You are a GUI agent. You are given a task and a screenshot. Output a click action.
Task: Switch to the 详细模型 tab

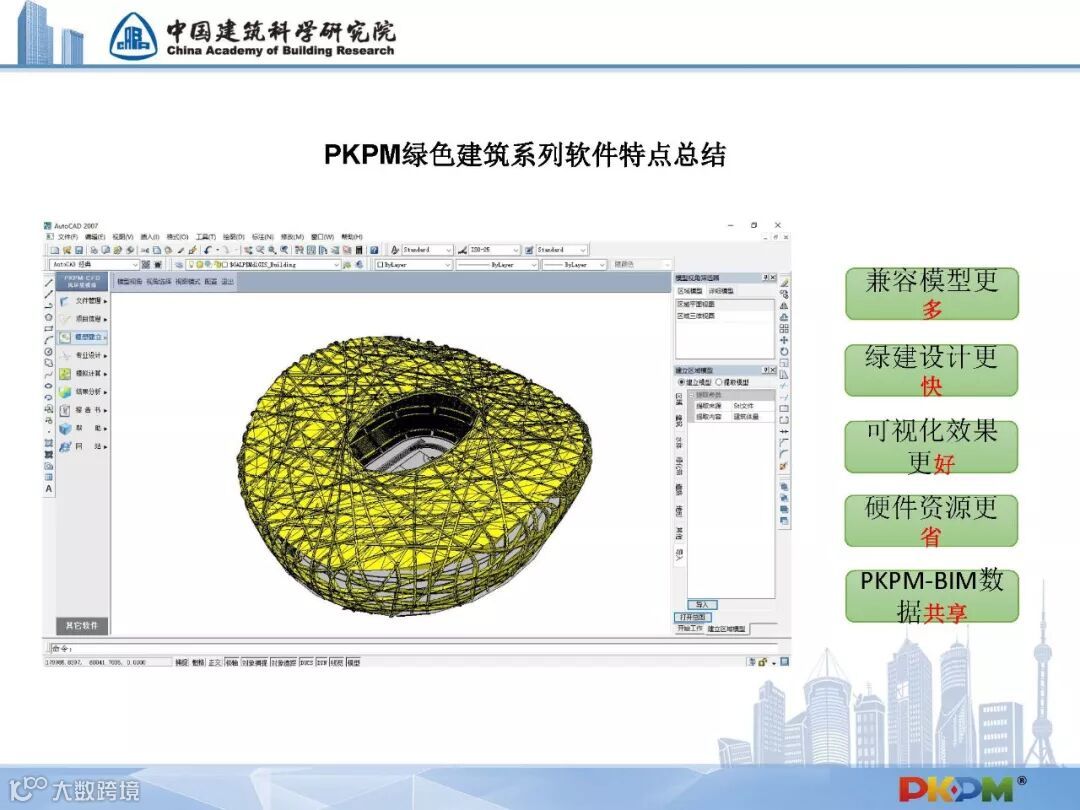pyautogui.click(x=721, y=291)
